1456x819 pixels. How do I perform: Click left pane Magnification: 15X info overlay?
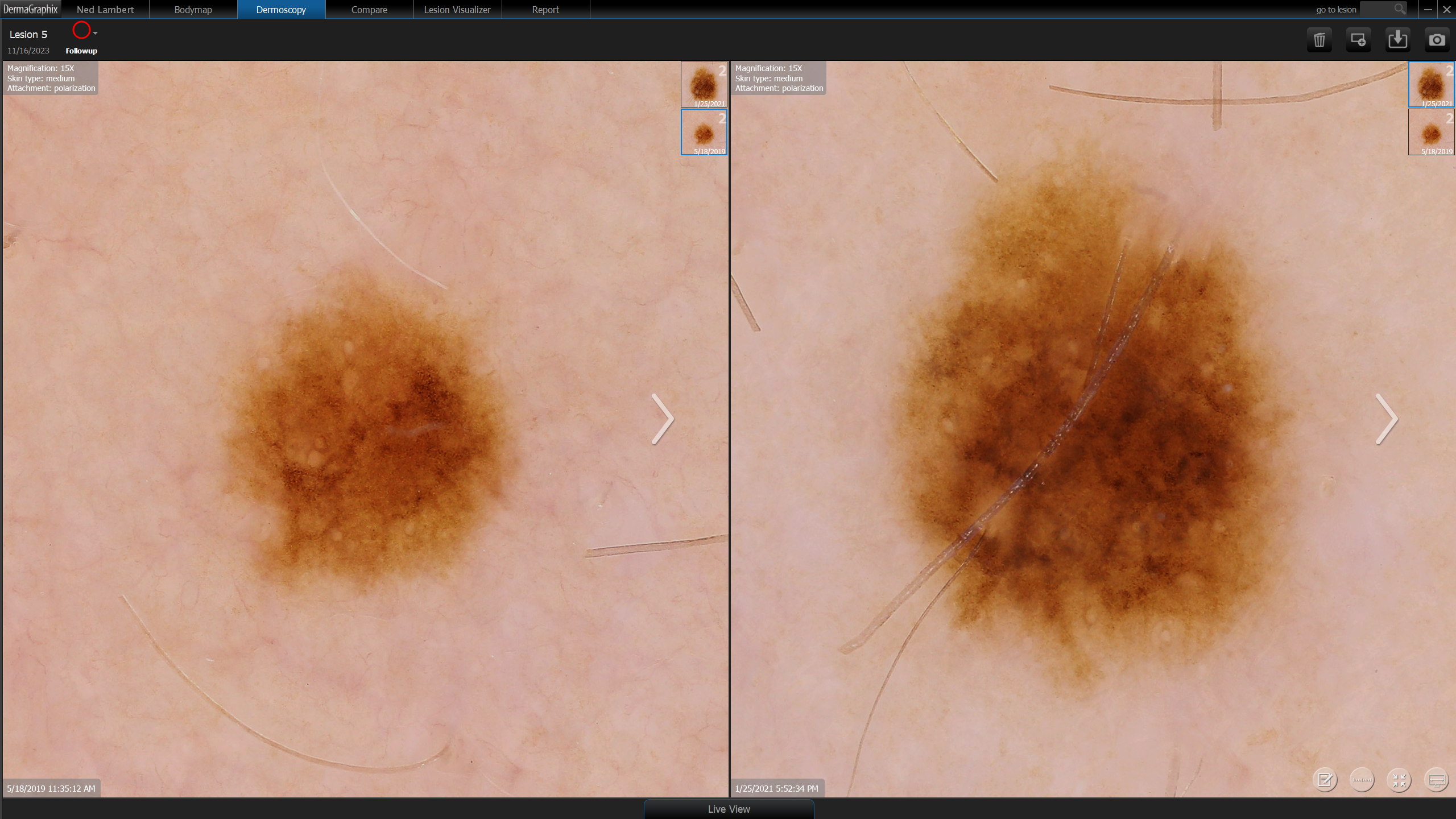[51, 78]
